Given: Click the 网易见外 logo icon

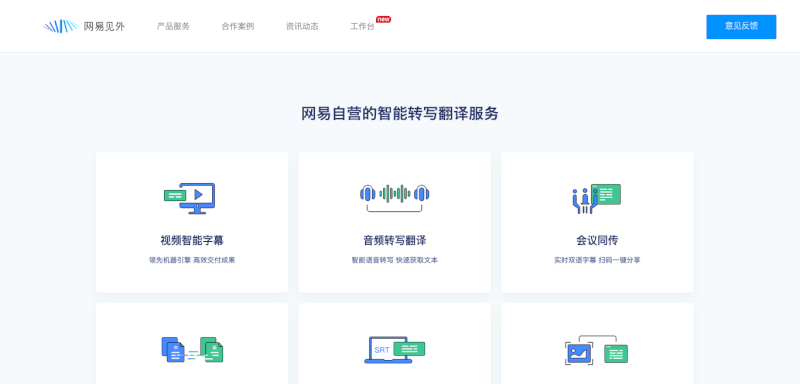Looking at the screenshot, I should (x=60, y=27).
